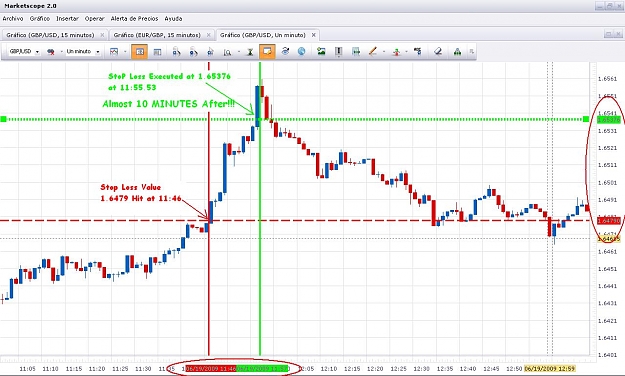This screenshot has height=376, width=625.
Task: Click the hourglass icon in toolbar
Action: coord(250,52)
